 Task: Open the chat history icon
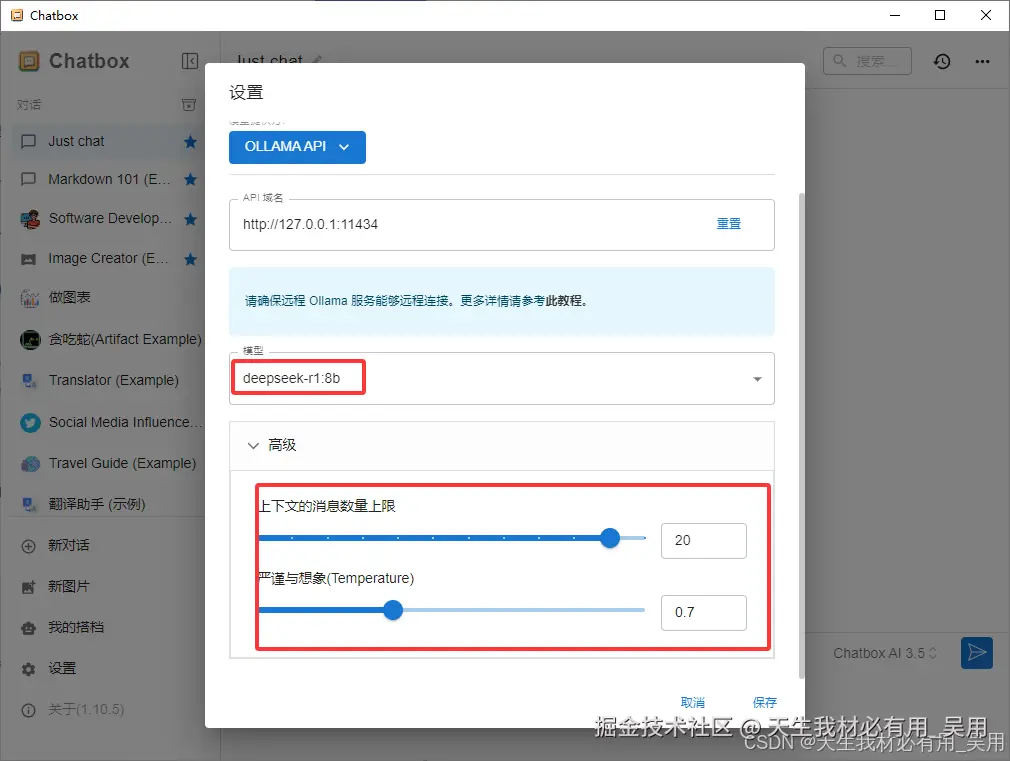(x=941, y=61)
